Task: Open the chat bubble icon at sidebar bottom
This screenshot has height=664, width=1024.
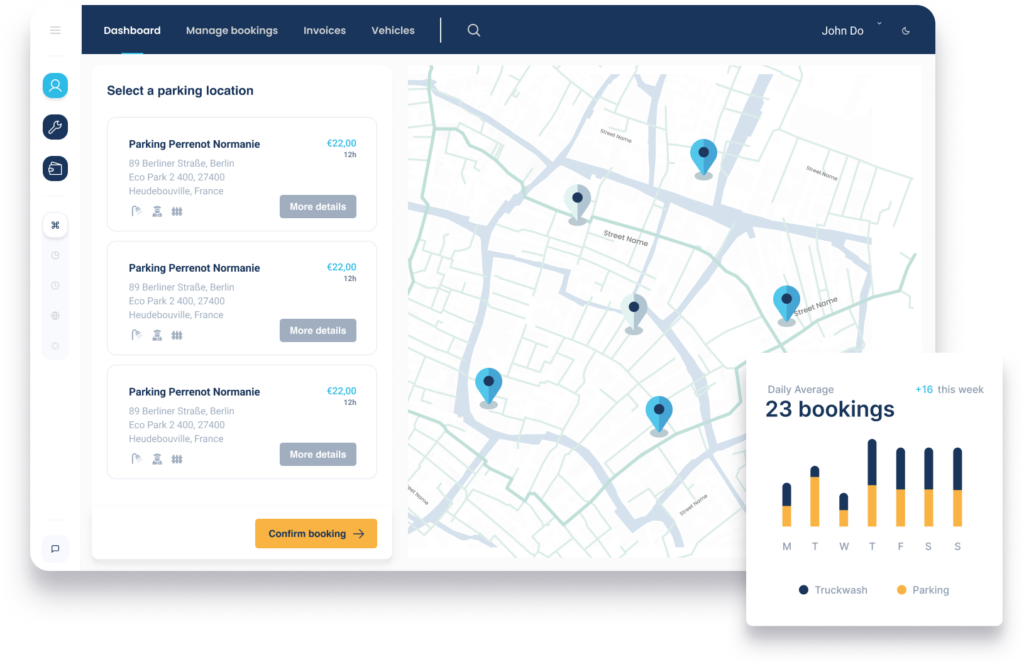Action: click(55, 548)
